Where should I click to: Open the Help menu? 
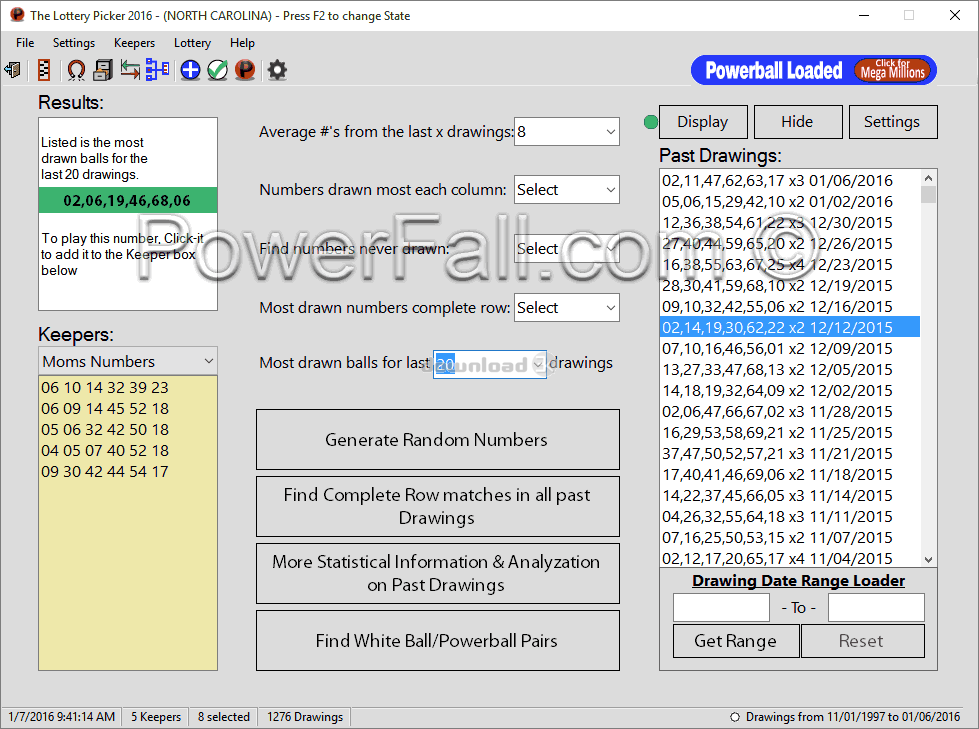click(242, 42)
